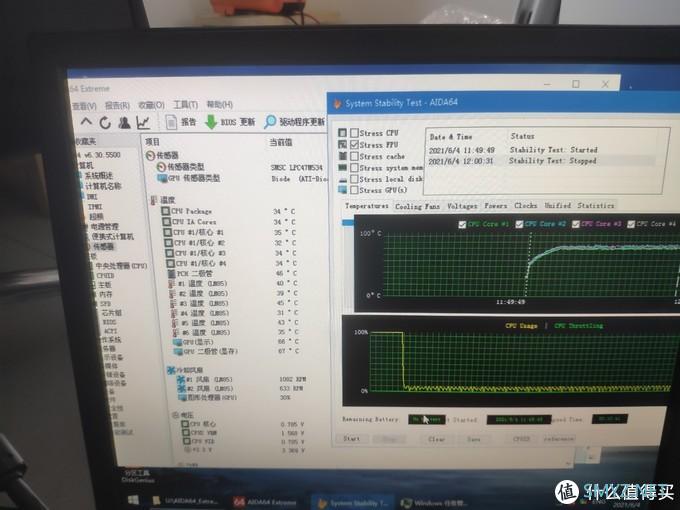The width and height of the screenshot is (680, 510).
Task: Click the Stress cache icon
Action: tap(343, 156)
